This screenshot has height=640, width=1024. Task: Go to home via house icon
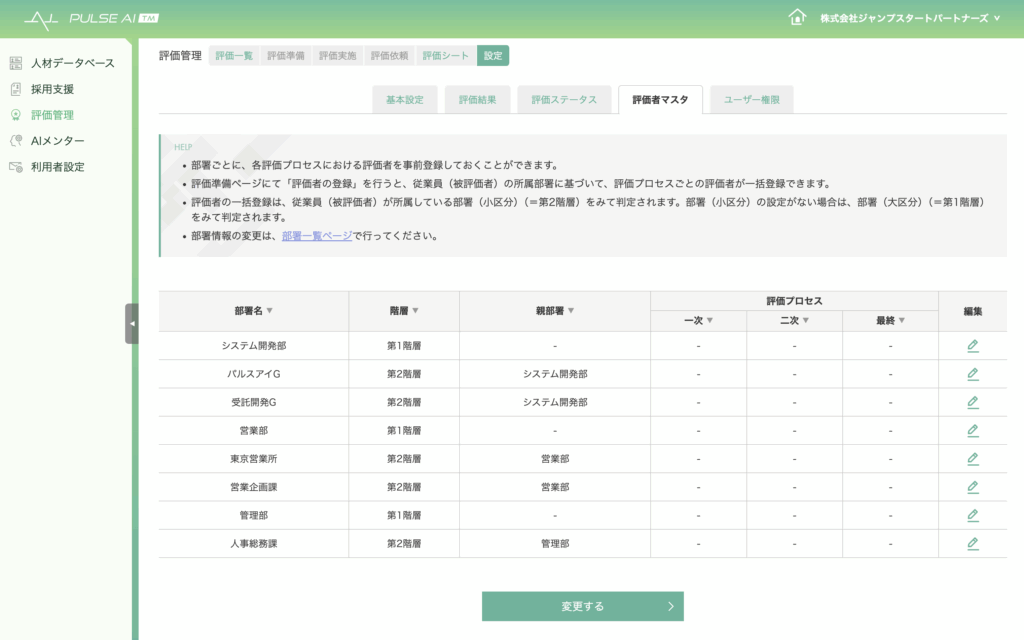tap(797, 17)
